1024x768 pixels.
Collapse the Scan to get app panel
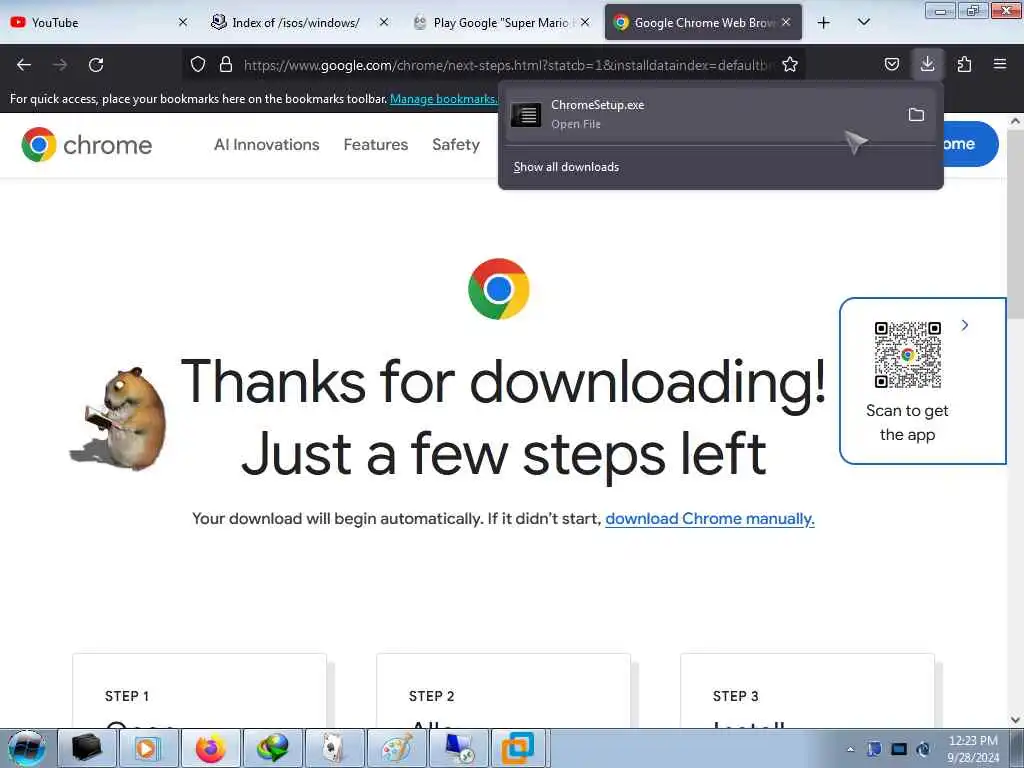click(x=965, y=325)
